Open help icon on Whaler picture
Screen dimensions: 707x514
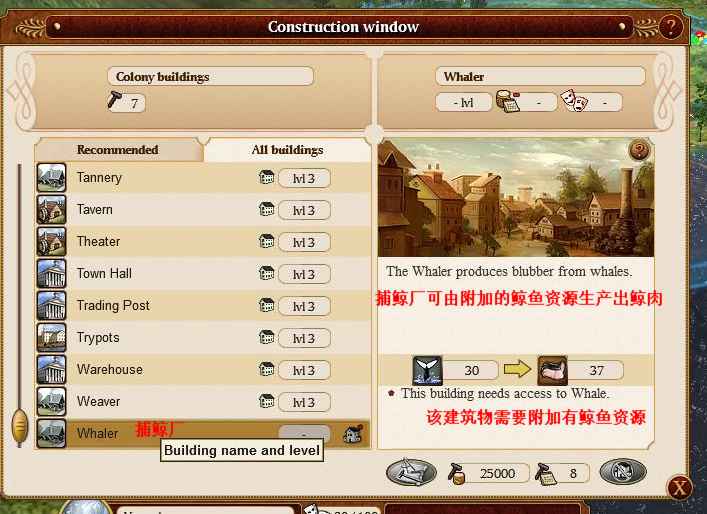639,150
